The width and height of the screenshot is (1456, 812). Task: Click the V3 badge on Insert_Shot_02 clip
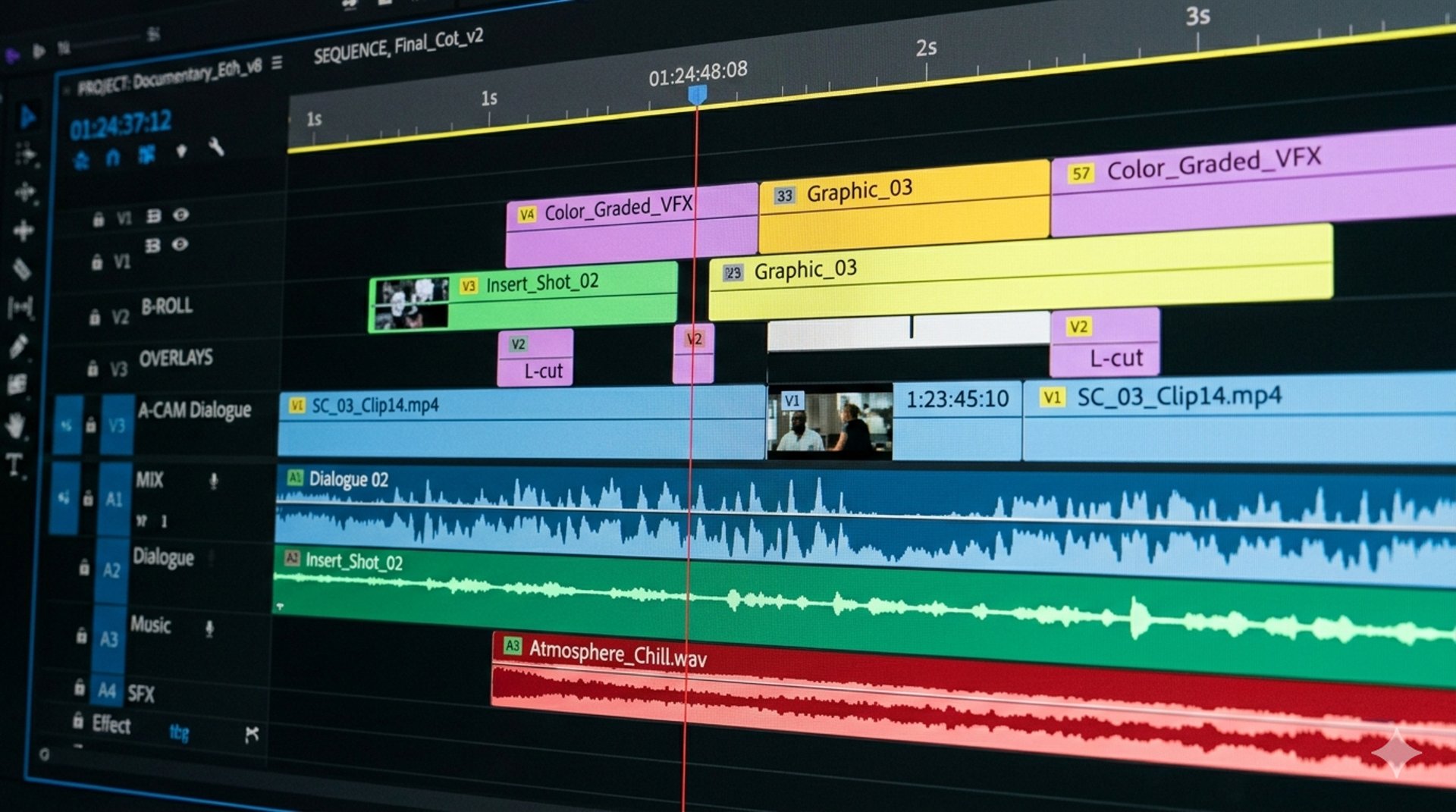click(x=469, y=286)
